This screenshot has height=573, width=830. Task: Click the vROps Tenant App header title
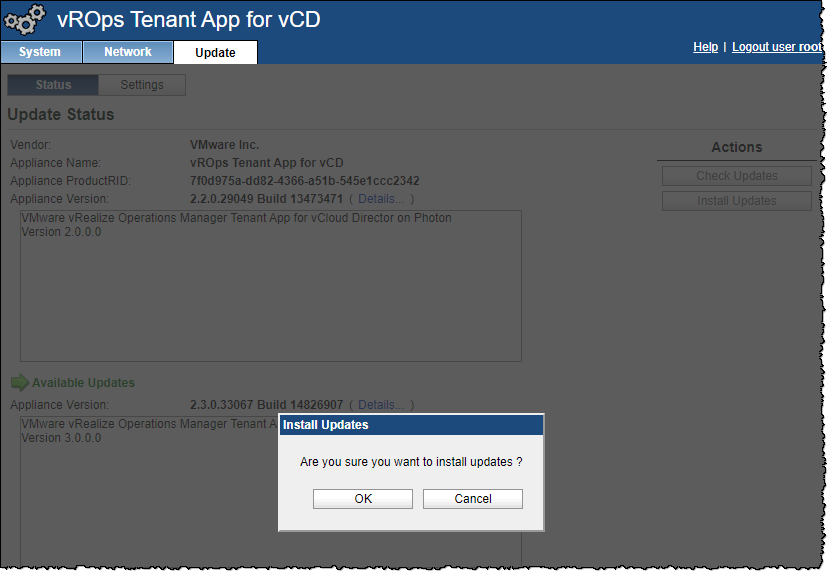tap(189, 20)
